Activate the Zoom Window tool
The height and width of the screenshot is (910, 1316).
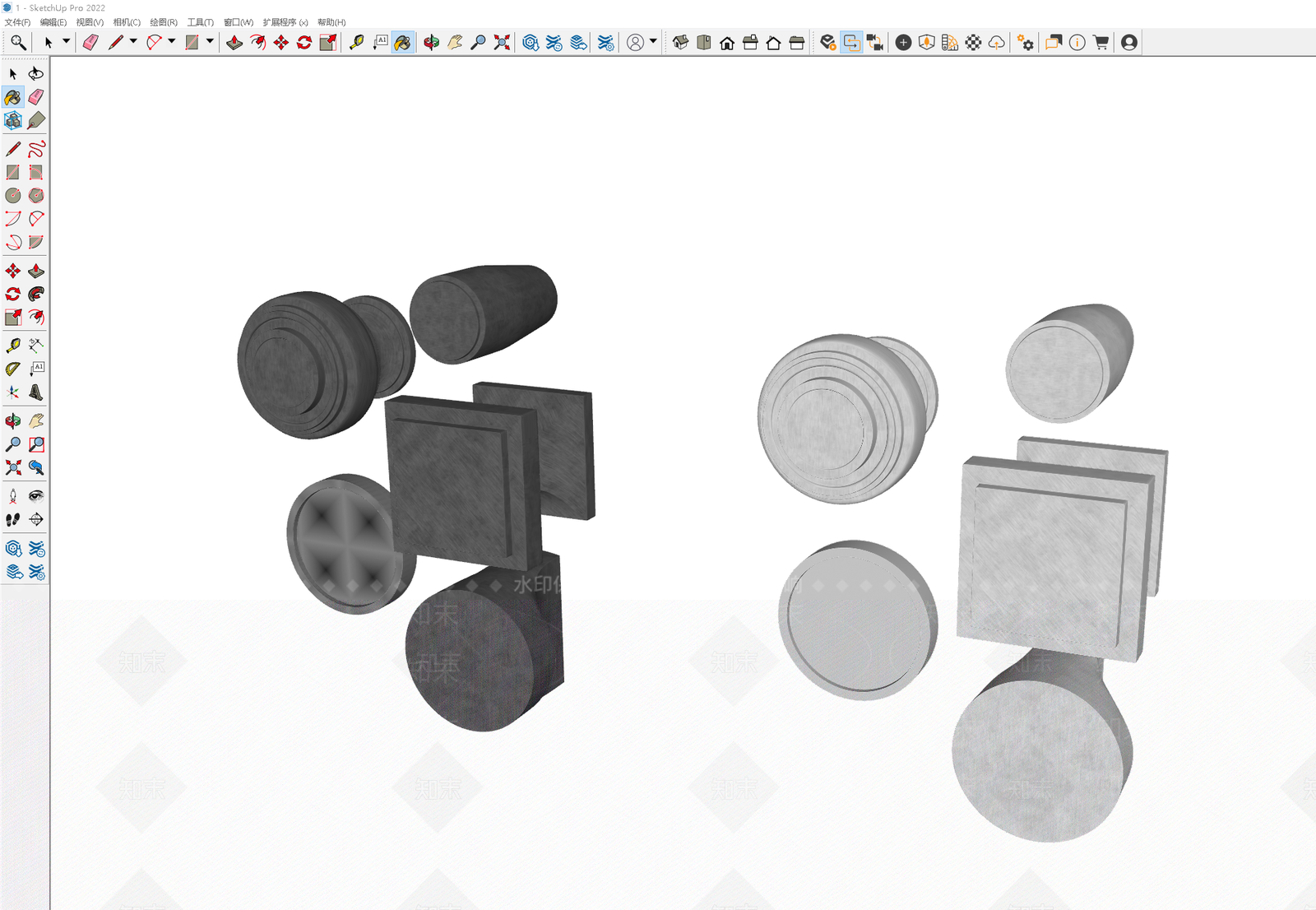pyautogui.click(x=36, y=444)
